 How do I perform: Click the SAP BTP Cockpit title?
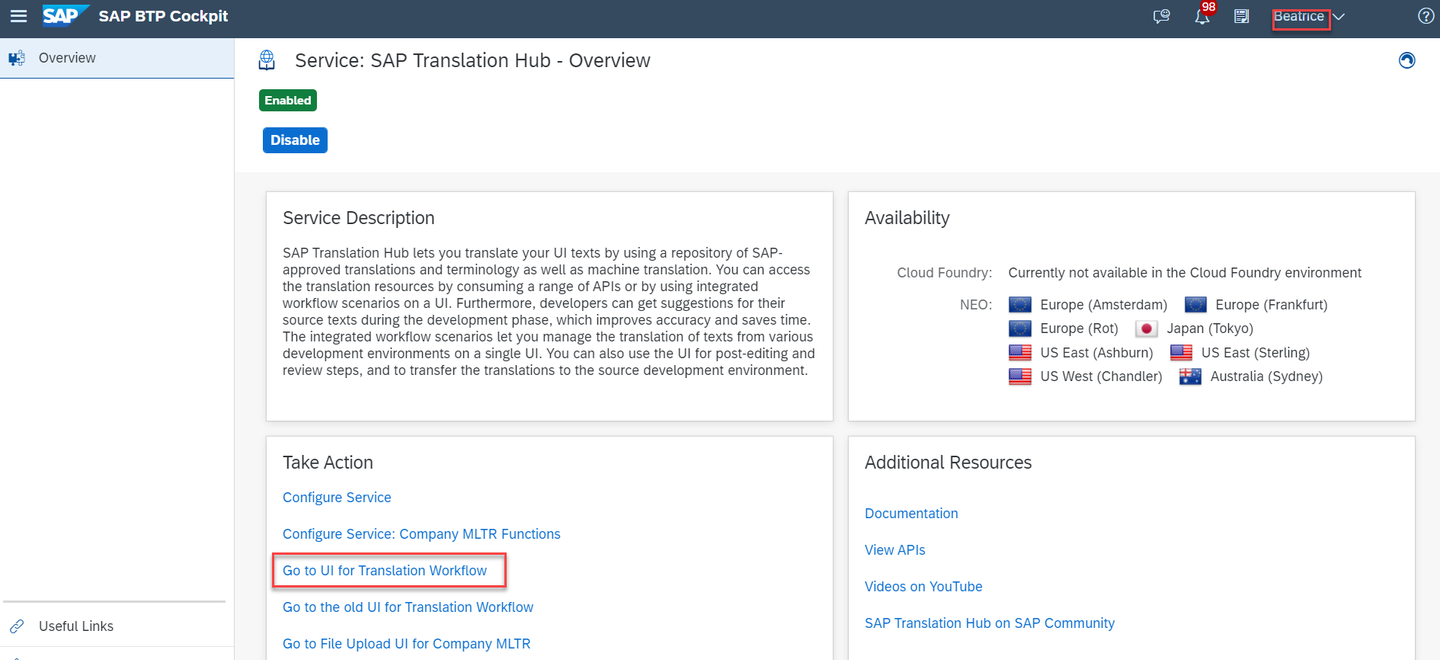tap(163, 16)
